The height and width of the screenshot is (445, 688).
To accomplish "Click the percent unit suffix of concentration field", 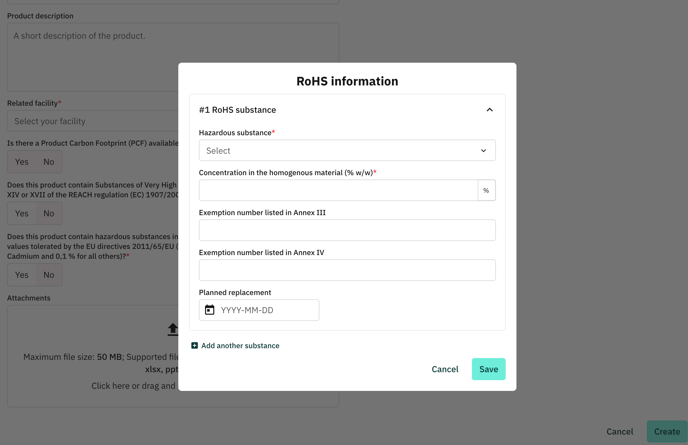I will (486, 190).
